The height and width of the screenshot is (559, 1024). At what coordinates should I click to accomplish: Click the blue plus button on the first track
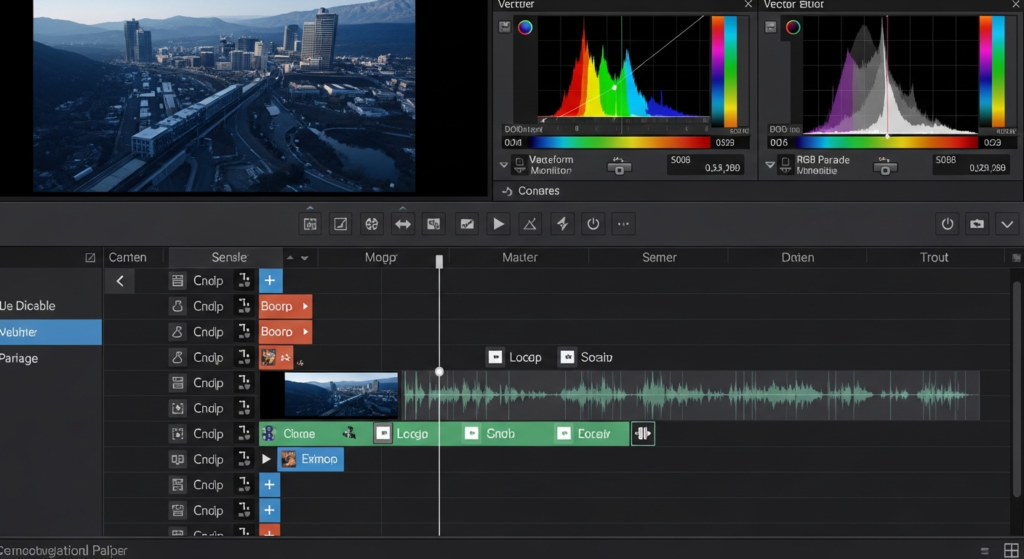(271, 281)
